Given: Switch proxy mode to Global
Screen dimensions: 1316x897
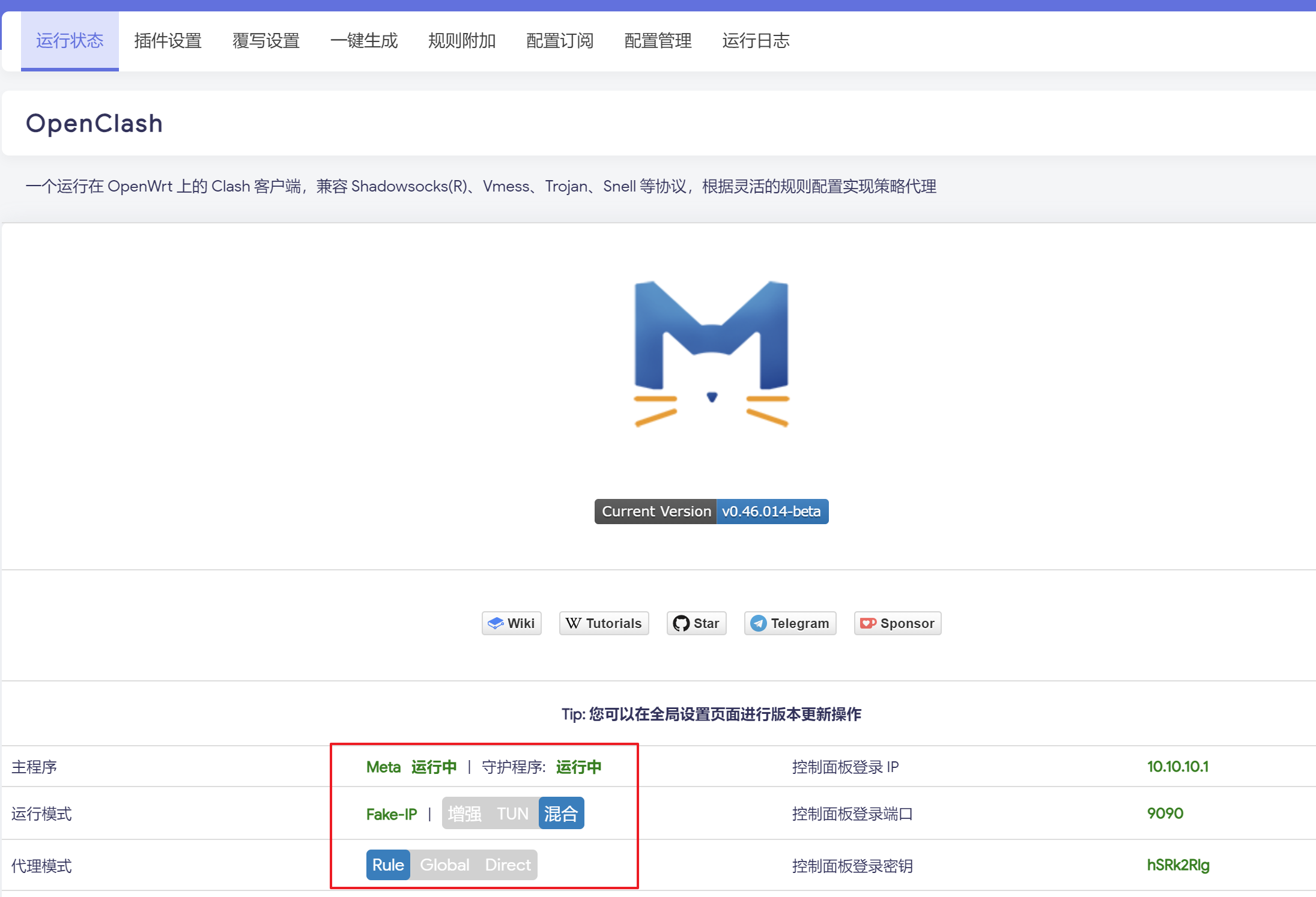Looking at the screenshot, I should 444,865.
